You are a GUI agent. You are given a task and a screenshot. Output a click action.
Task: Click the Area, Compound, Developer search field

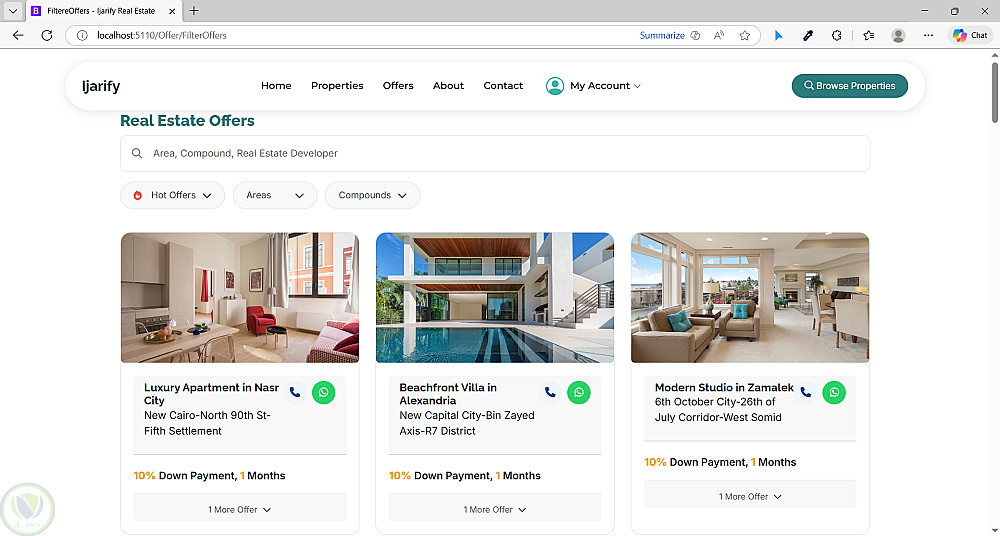click(x=495, y=153)
